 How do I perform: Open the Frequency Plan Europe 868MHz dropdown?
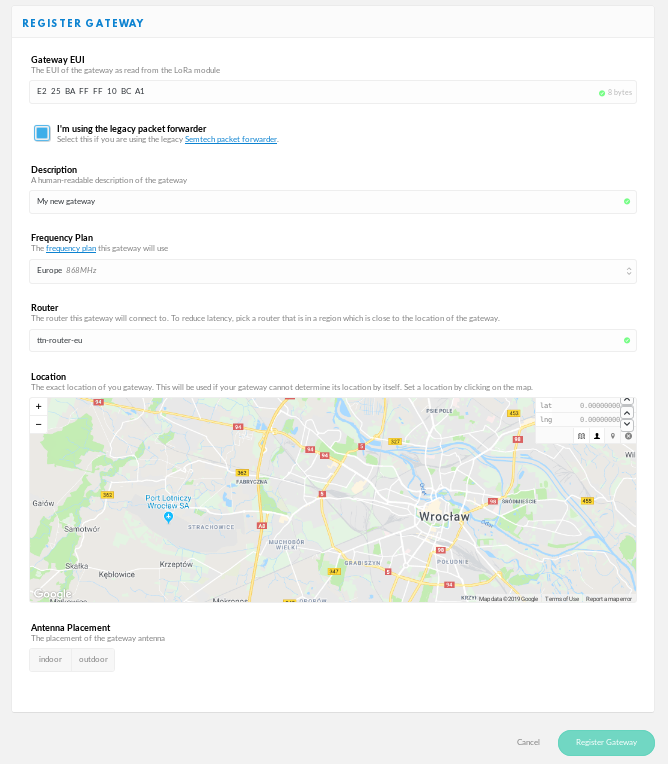pyautogui.click(x=333, y=271)
